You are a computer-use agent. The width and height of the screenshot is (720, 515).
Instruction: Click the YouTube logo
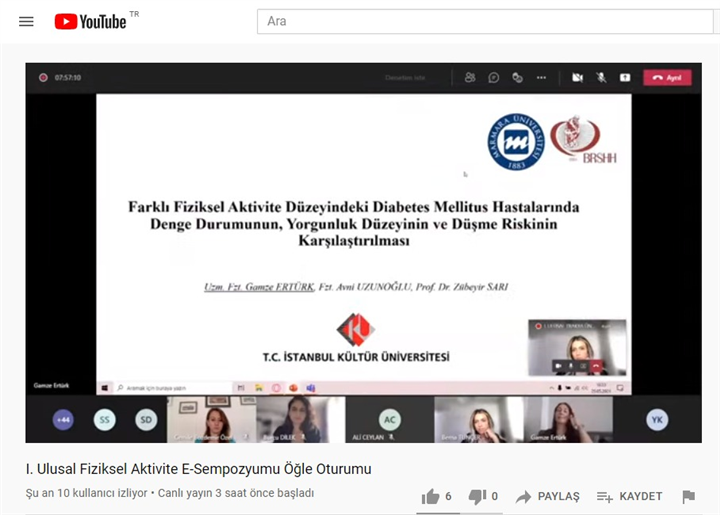pos(91,21)
